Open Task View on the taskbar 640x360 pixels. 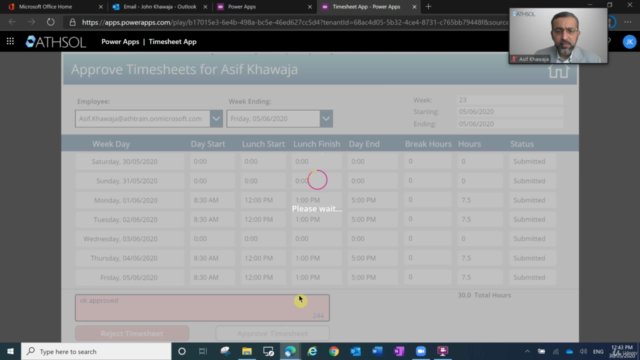[203, 351]
